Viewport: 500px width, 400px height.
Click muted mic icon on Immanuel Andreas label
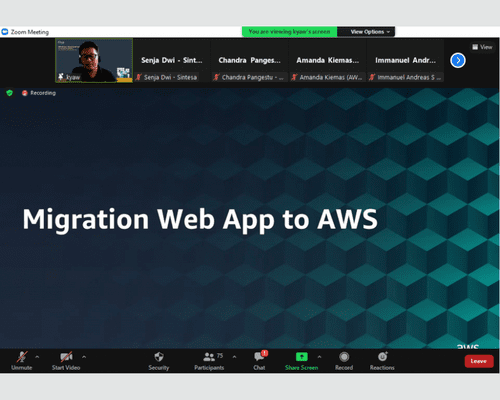(x=372, y=77)
